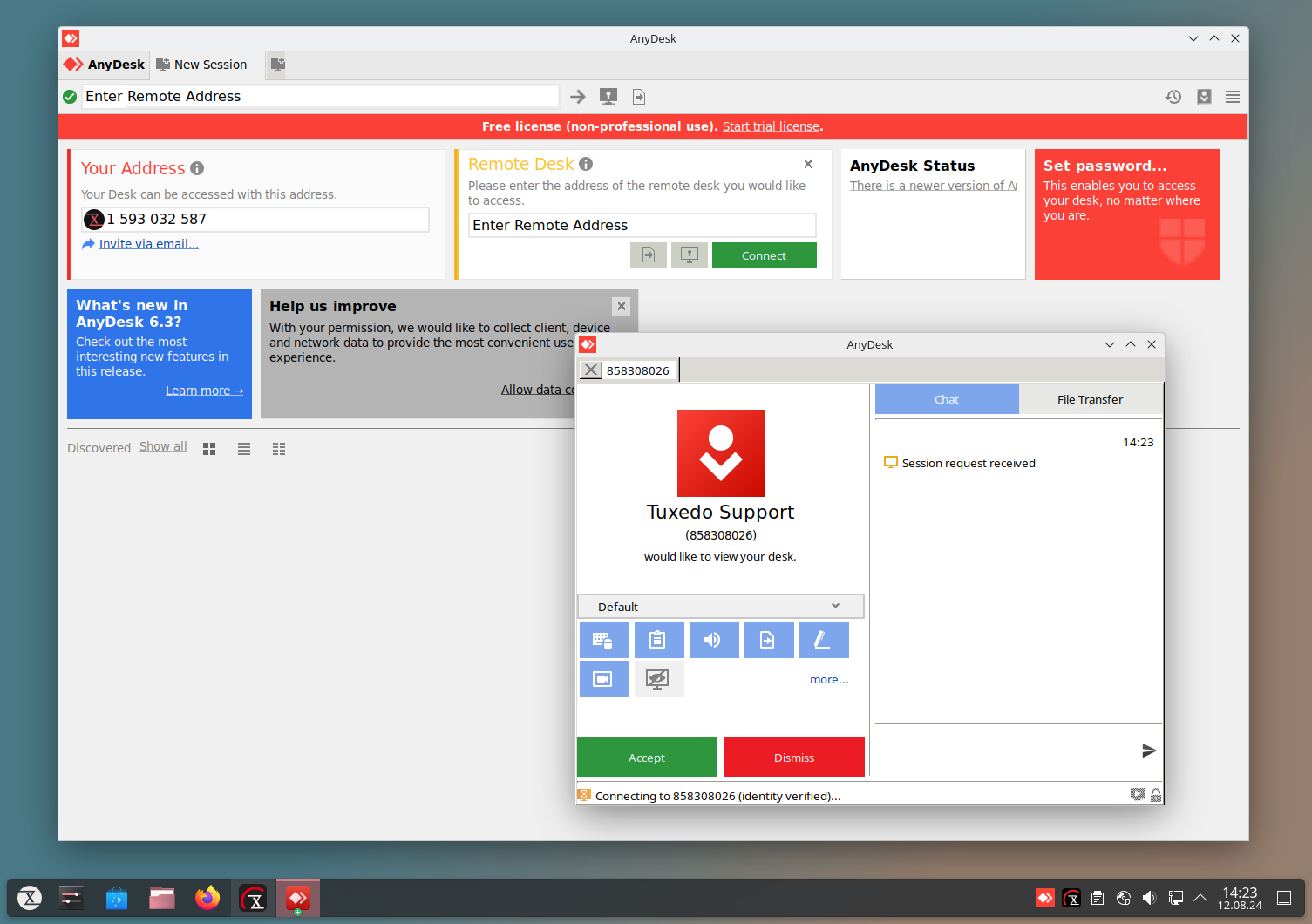Click Learn more about AnyDesk 6.3
Screen dimensions: 1312x924
tap(204, 391)
